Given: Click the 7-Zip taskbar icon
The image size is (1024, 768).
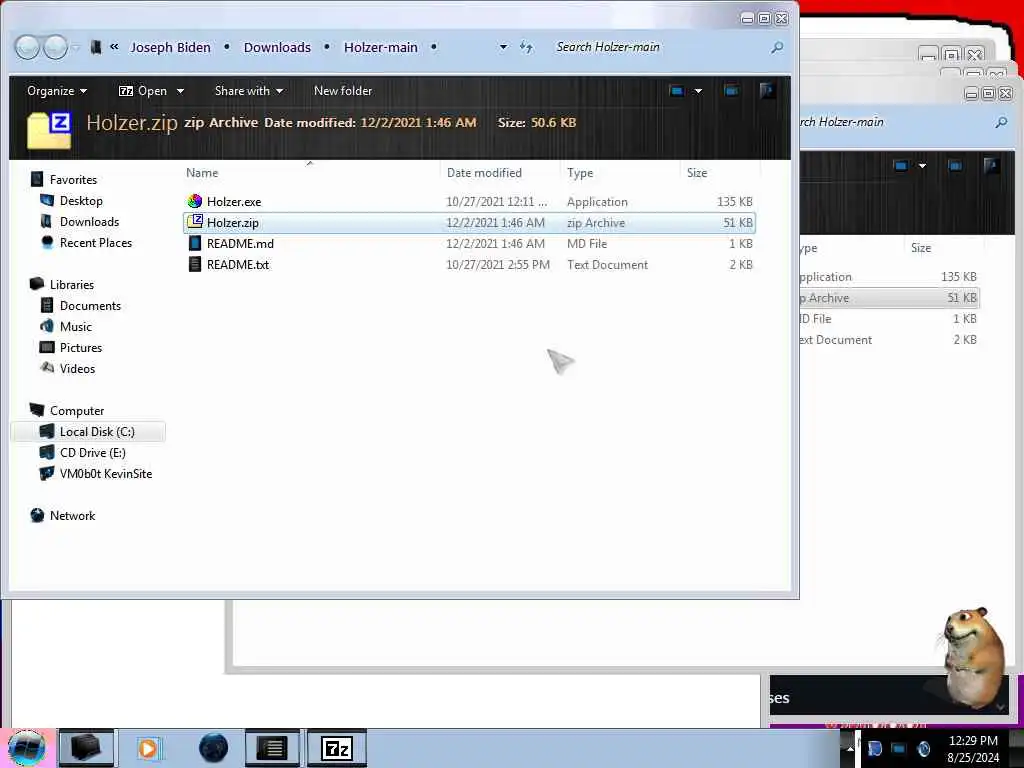Looking at the screenshot, I should point(336,748).
